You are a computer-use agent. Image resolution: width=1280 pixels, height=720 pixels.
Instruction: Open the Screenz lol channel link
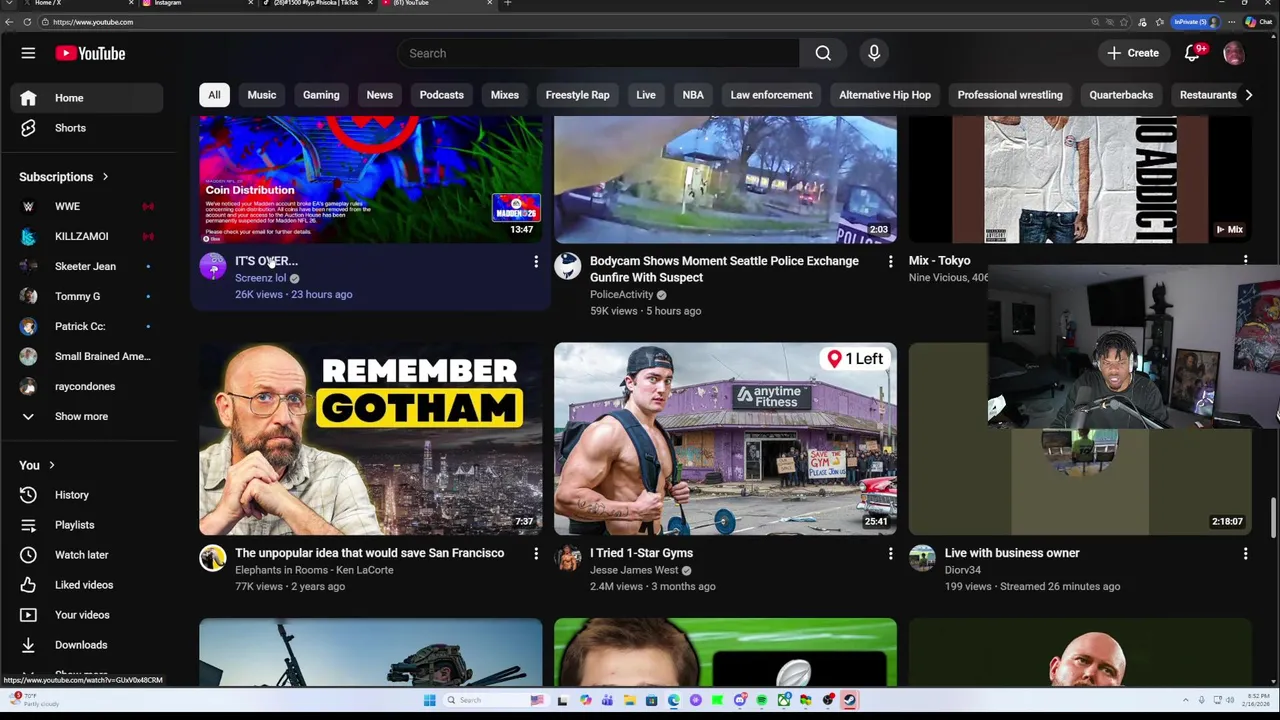pyautogui.click(x=260, y=278)
